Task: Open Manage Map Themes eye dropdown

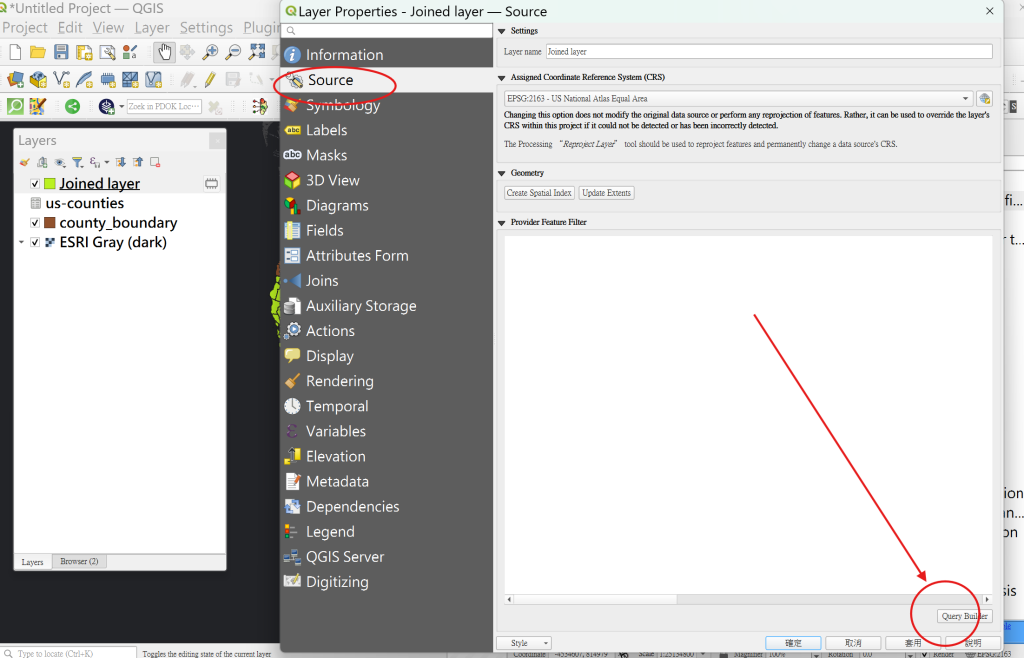Action: tap(60, 162)
